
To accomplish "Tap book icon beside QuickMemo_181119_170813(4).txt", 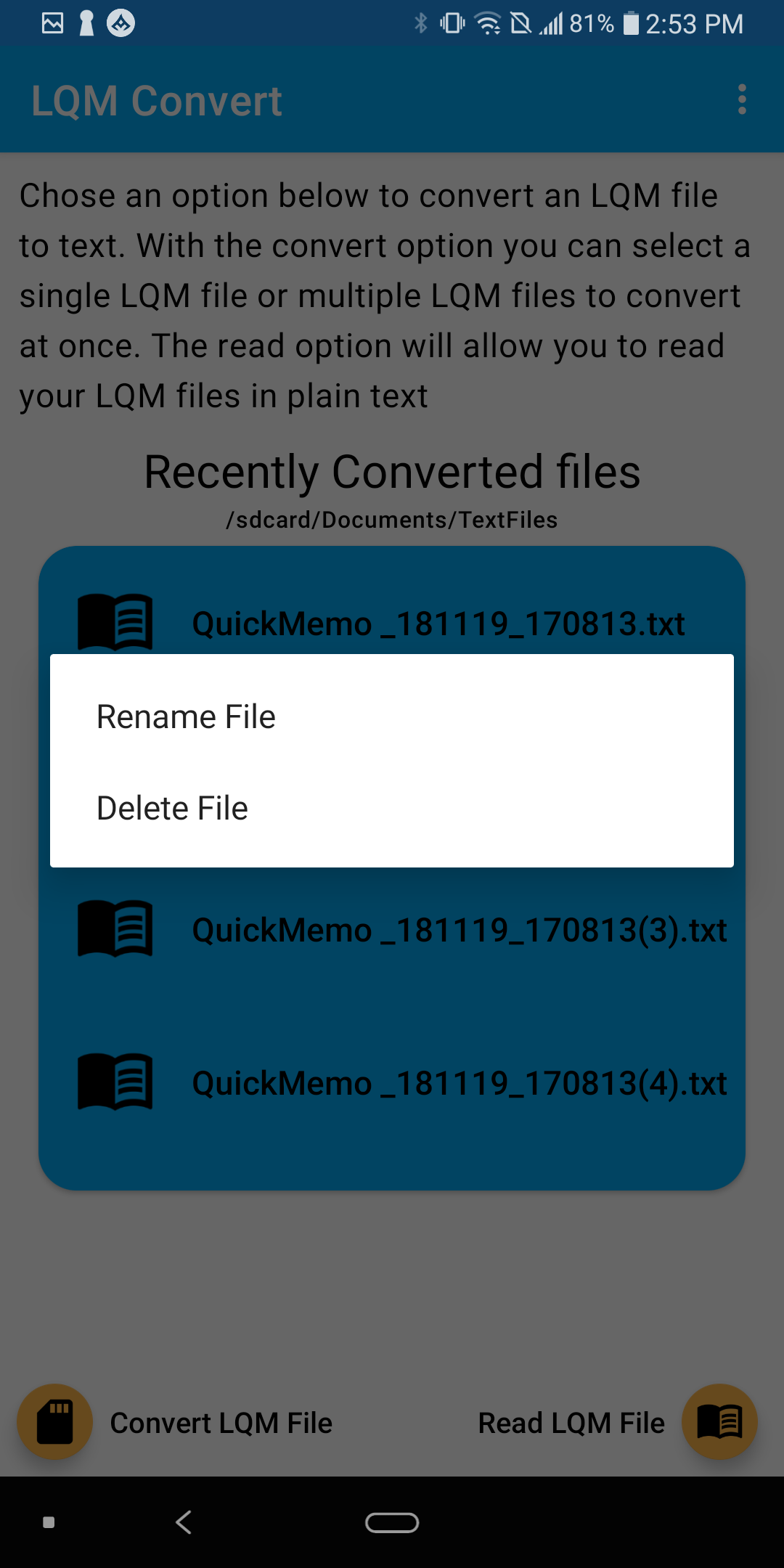I will tap(115, 1082).
